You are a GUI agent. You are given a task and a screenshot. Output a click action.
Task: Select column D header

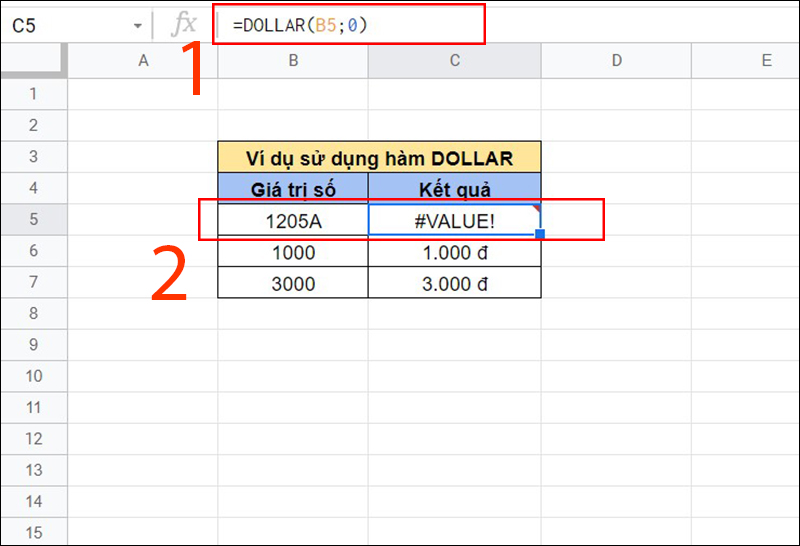coord(616,61)
